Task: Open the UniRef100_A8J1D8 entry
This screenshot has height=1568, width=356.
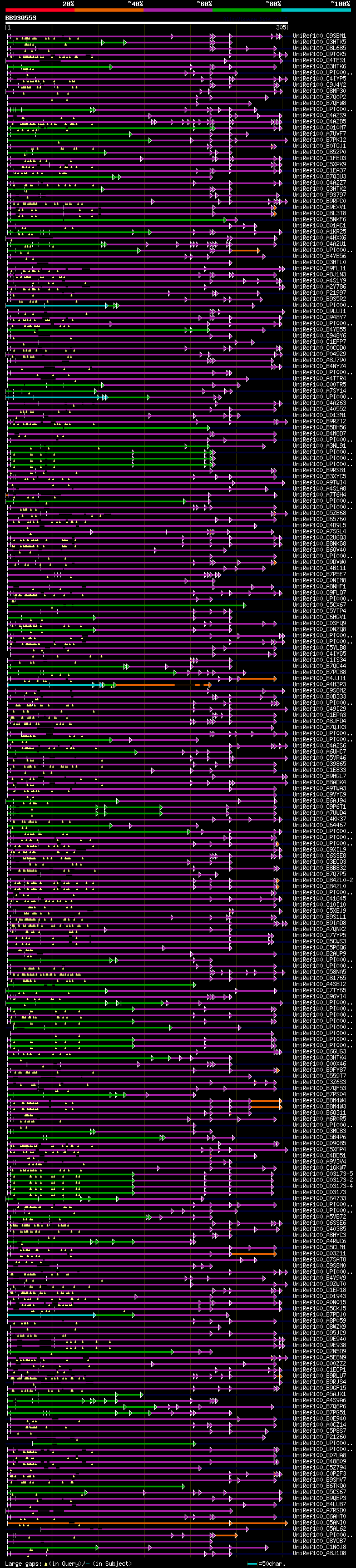Action: pyautogui.click(x=319, y=1553)
